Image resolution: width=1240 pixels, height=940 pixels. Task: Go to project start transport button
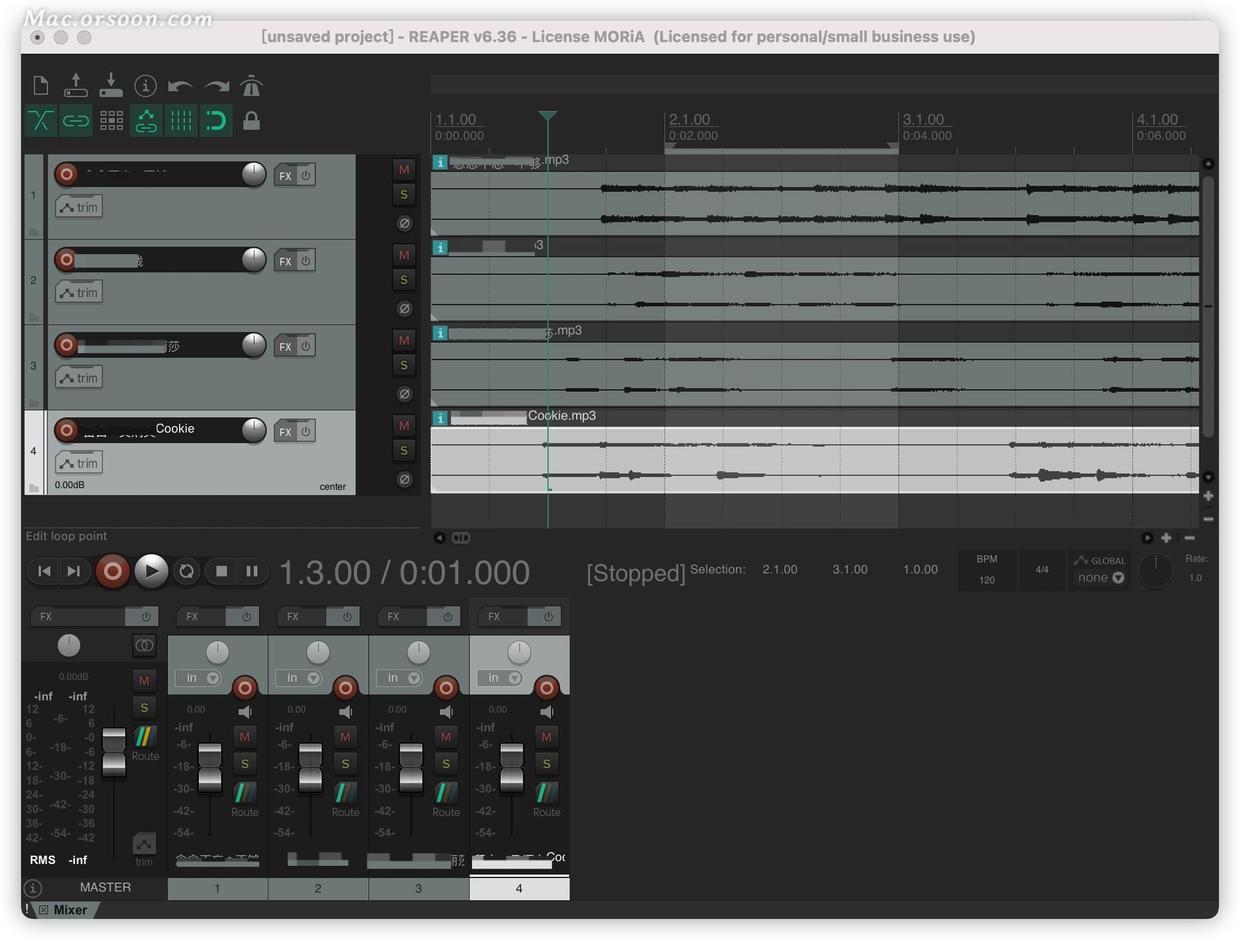[44, 571]
